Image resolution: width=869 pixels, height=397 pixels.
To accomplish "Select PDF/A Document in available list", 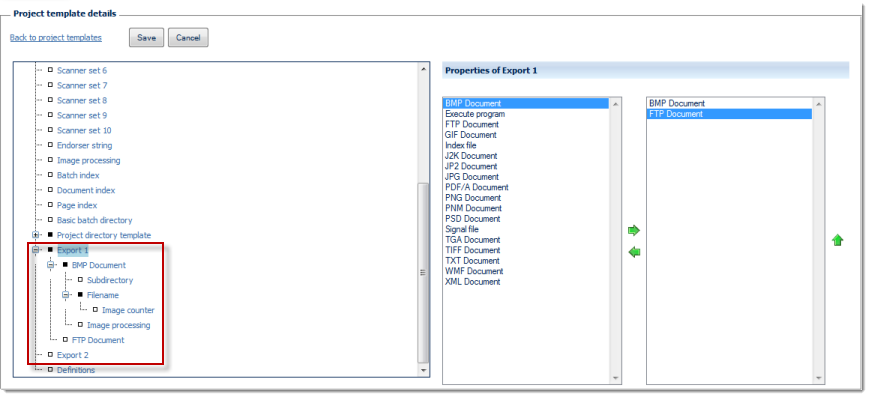I will point(525,187).
